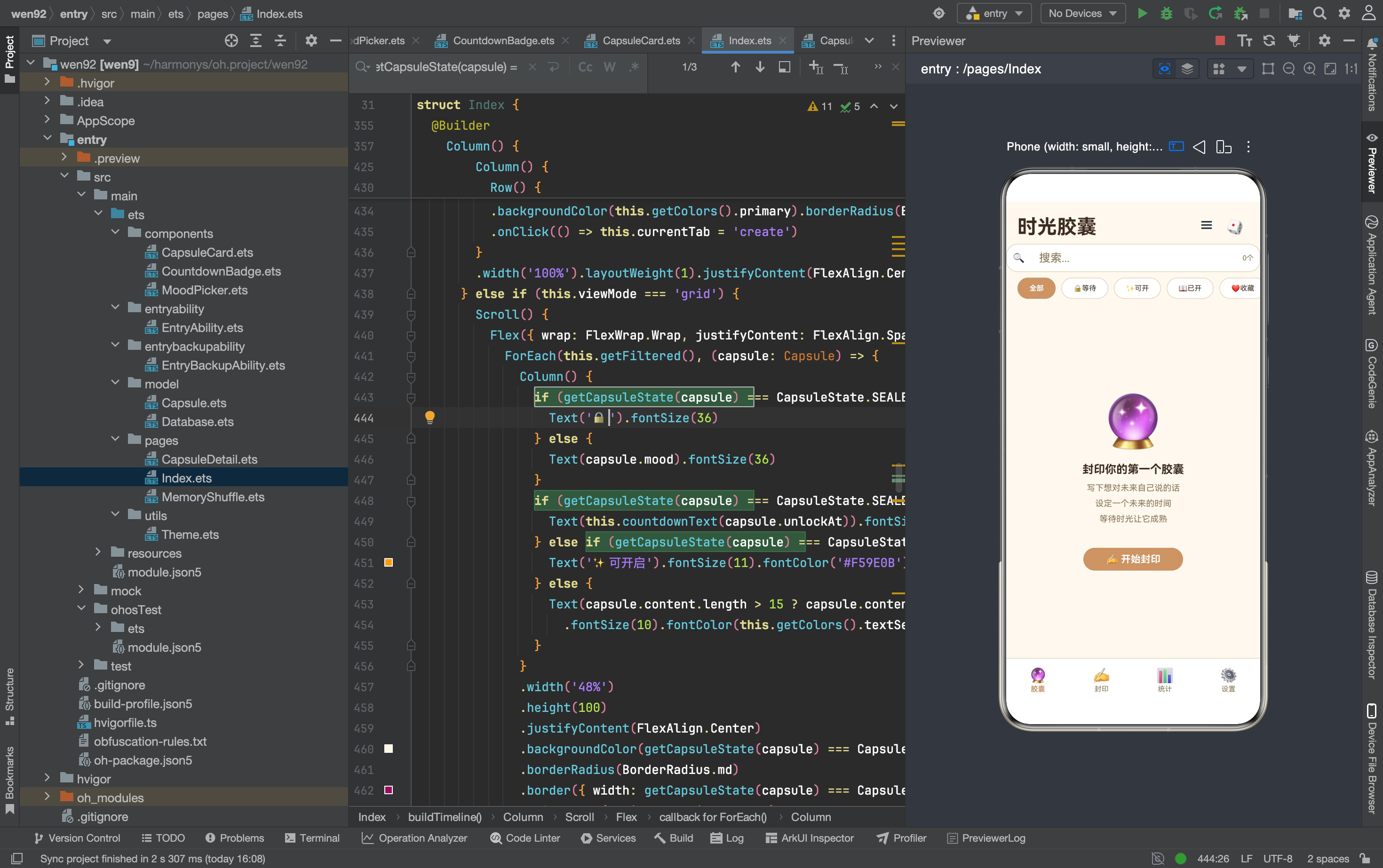This screenshot has width=1383, height=868.
Task: Reset preview zoom to 1:1
Action: click(1351, 69)
